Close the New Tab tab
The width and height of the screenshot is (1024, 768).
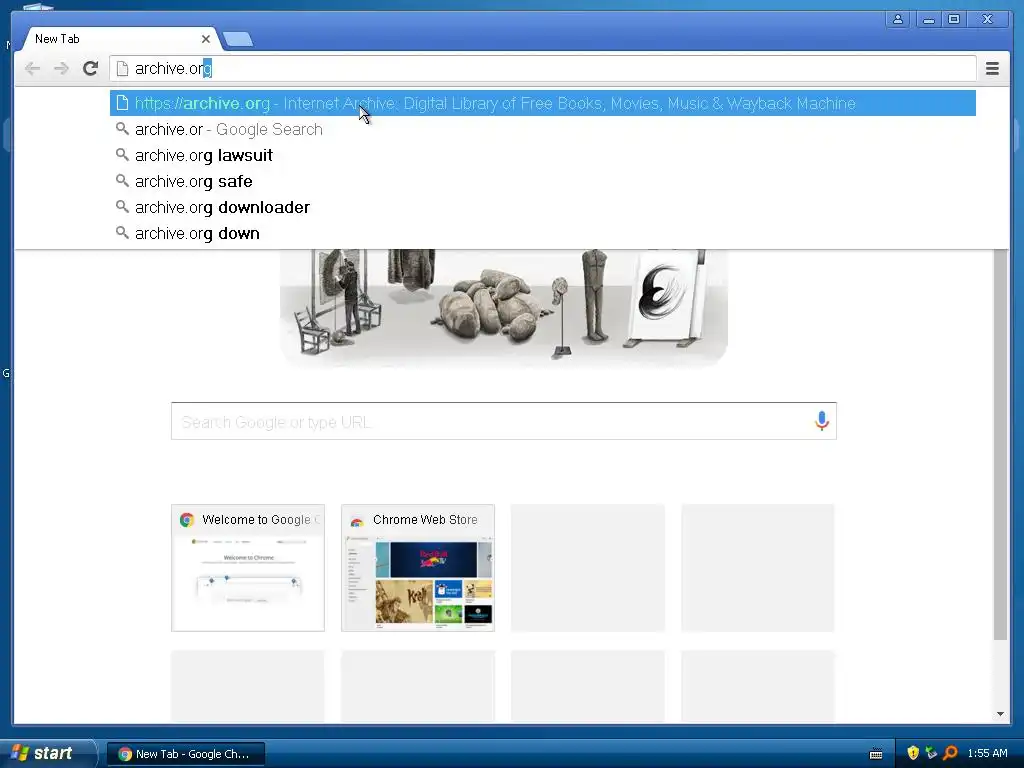click(x=206, y=39)
